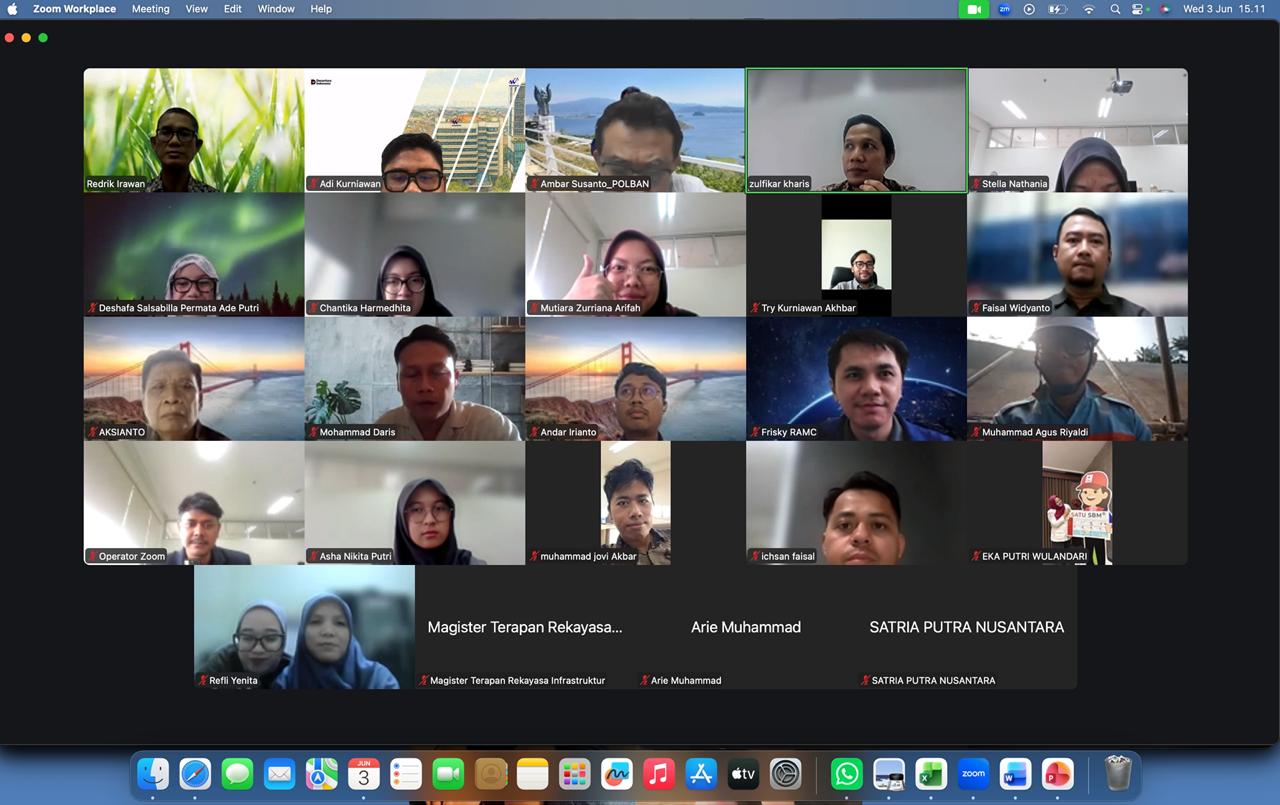Open Reminders from the dock
This screenshot has width=1280, height=805.
point(406,774)
